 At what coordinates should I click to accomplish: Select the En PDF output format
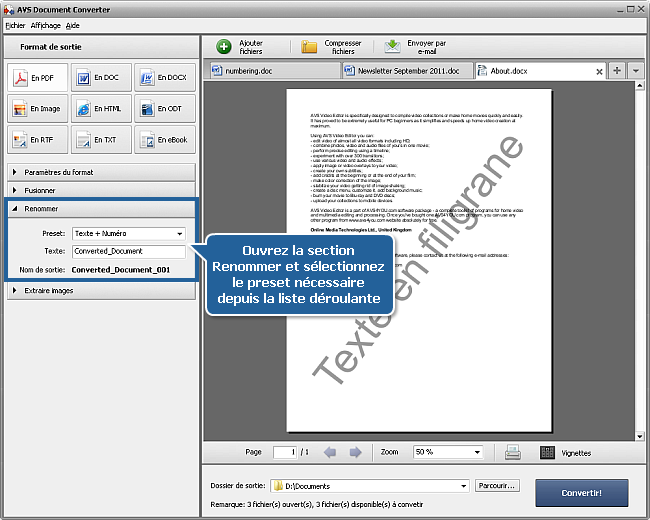37,78
